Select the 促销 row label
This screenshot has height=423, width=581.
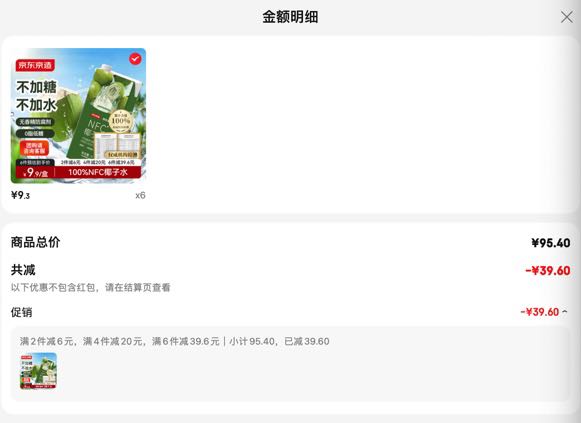(x=21, y=312)
